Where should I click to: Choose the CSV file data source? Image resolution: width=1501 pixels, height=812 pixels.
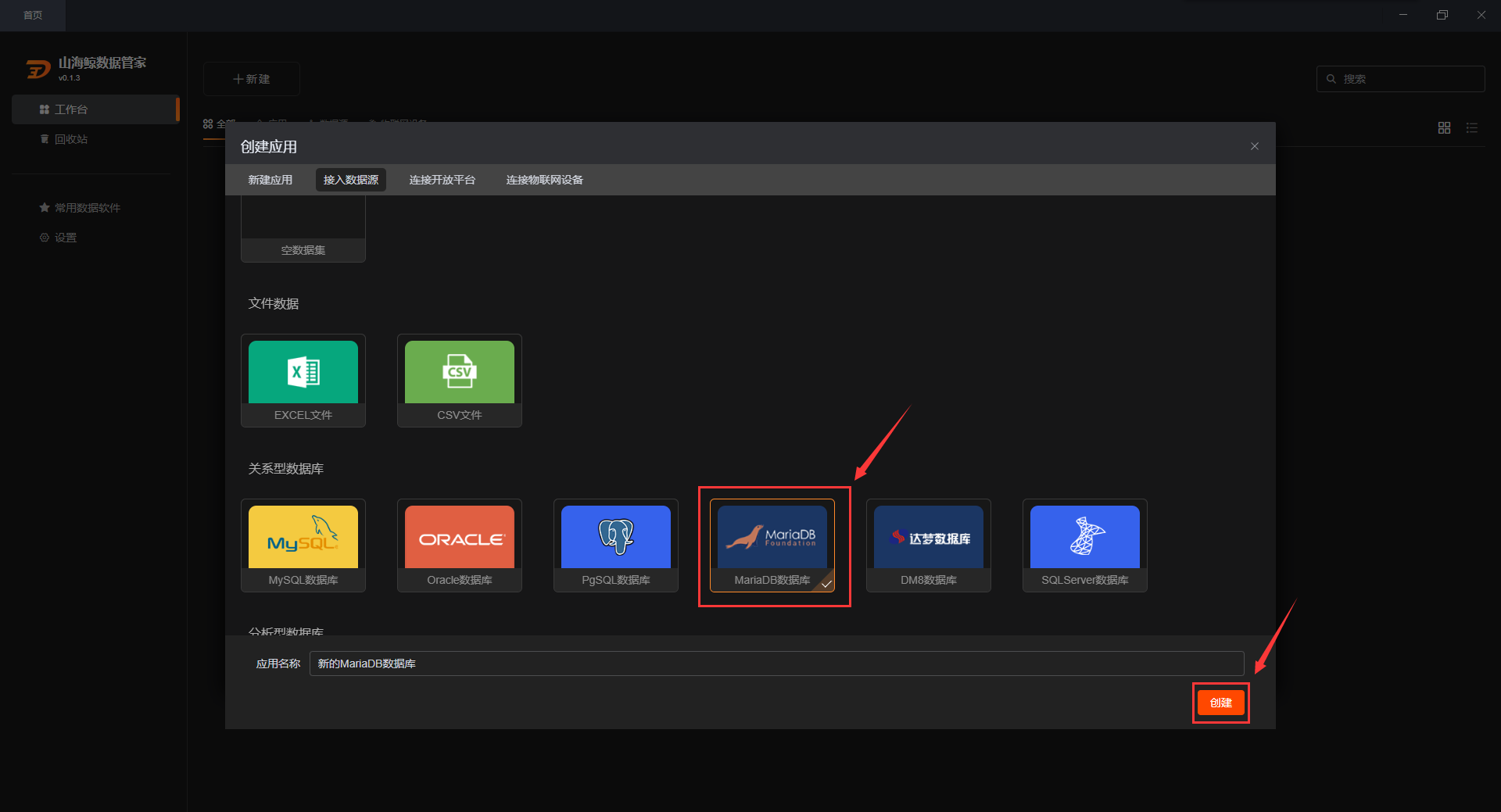460,381
